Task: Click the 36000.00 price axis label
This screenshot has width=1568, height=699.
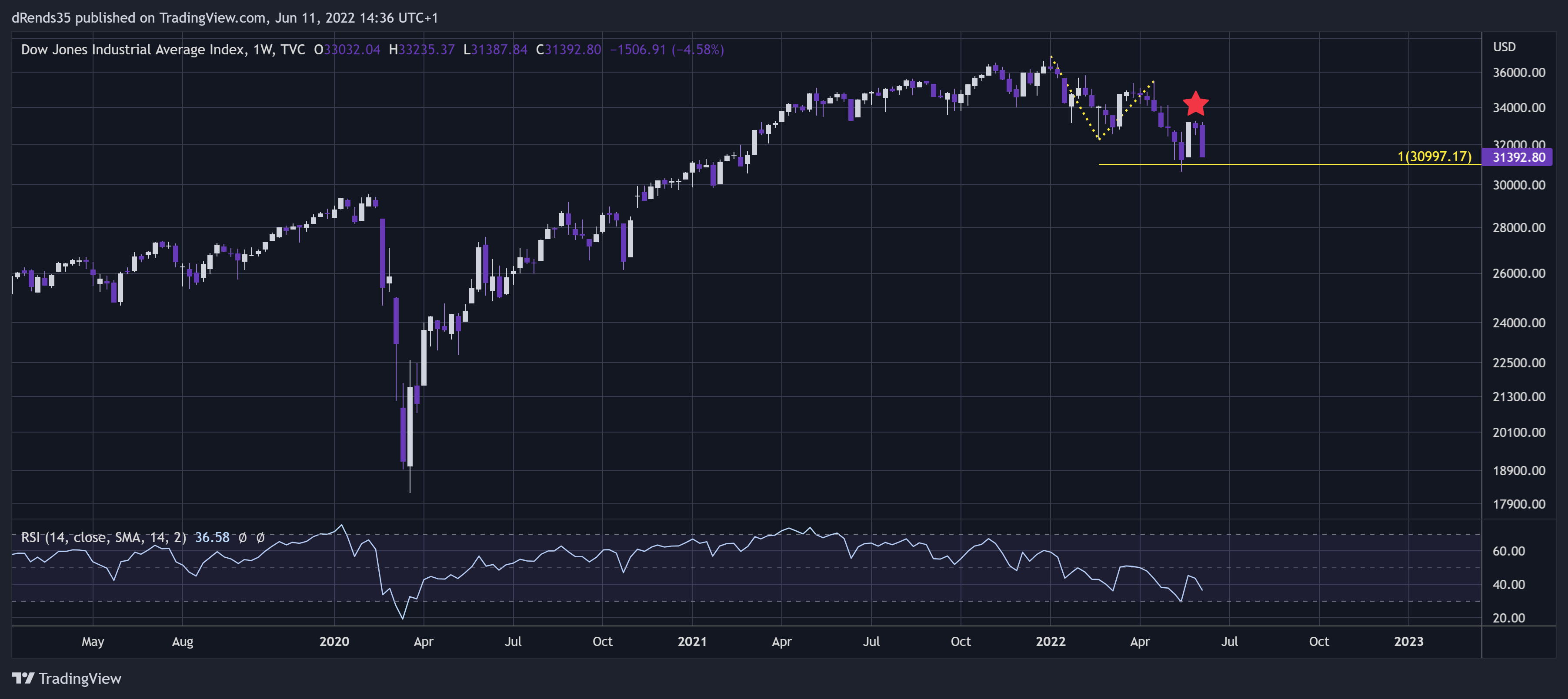Action: (1519, 73)
